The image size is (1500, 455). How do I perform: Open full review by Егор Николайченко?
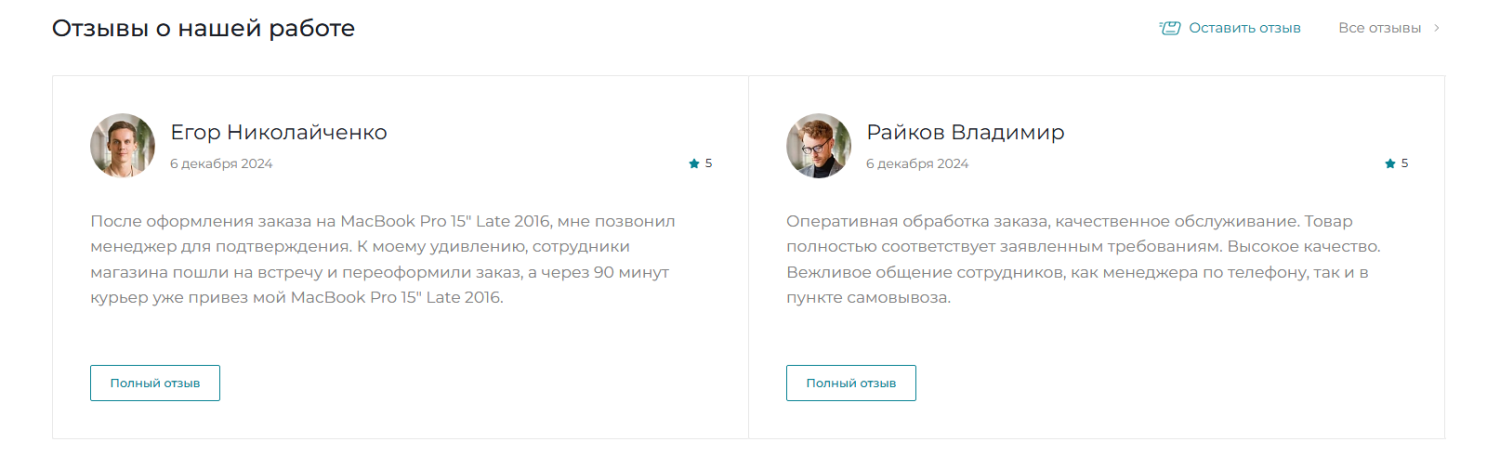pos(155,383)
